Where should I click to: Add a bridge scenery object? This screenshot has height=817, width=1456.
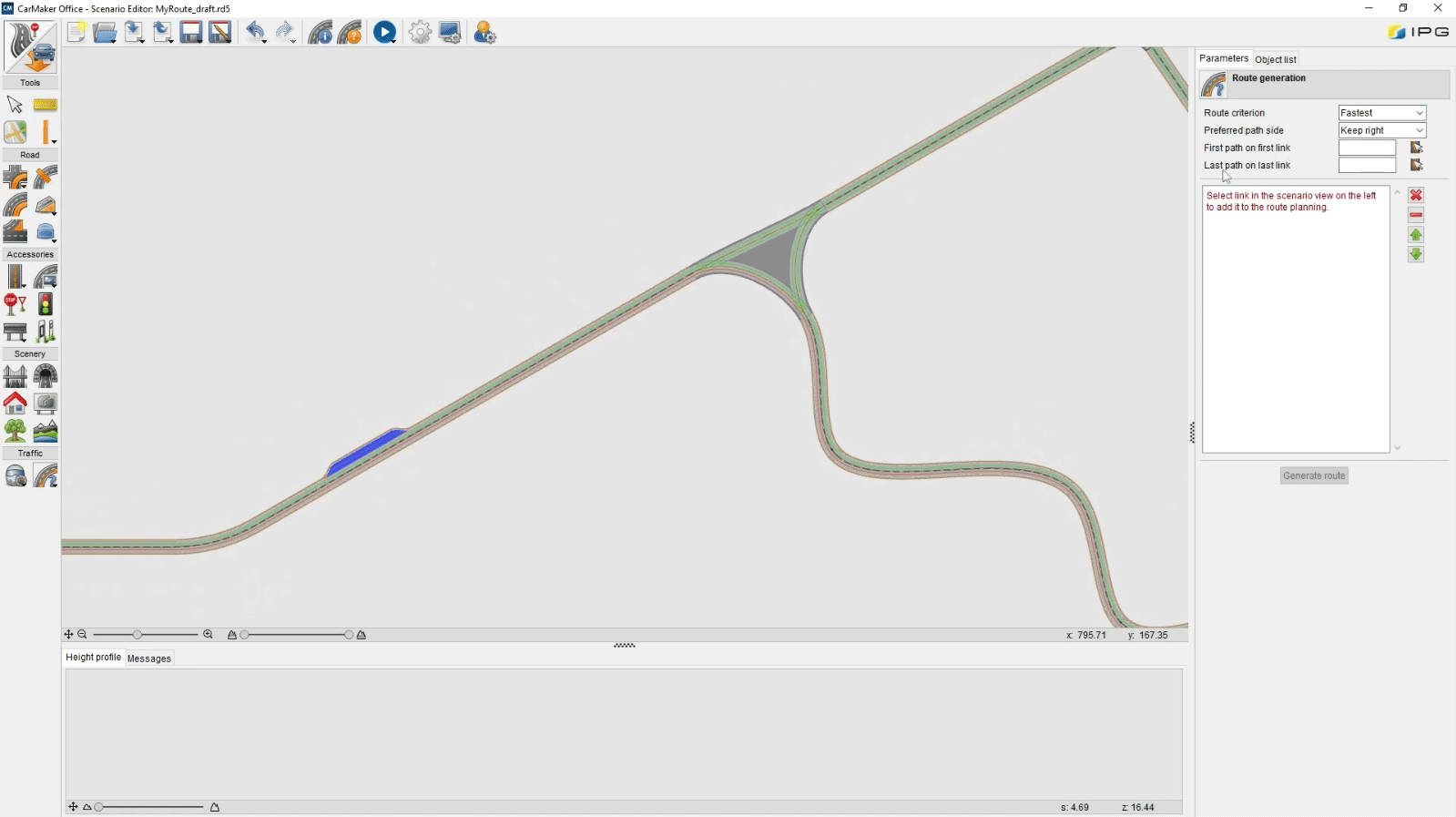tap(15, 375)
